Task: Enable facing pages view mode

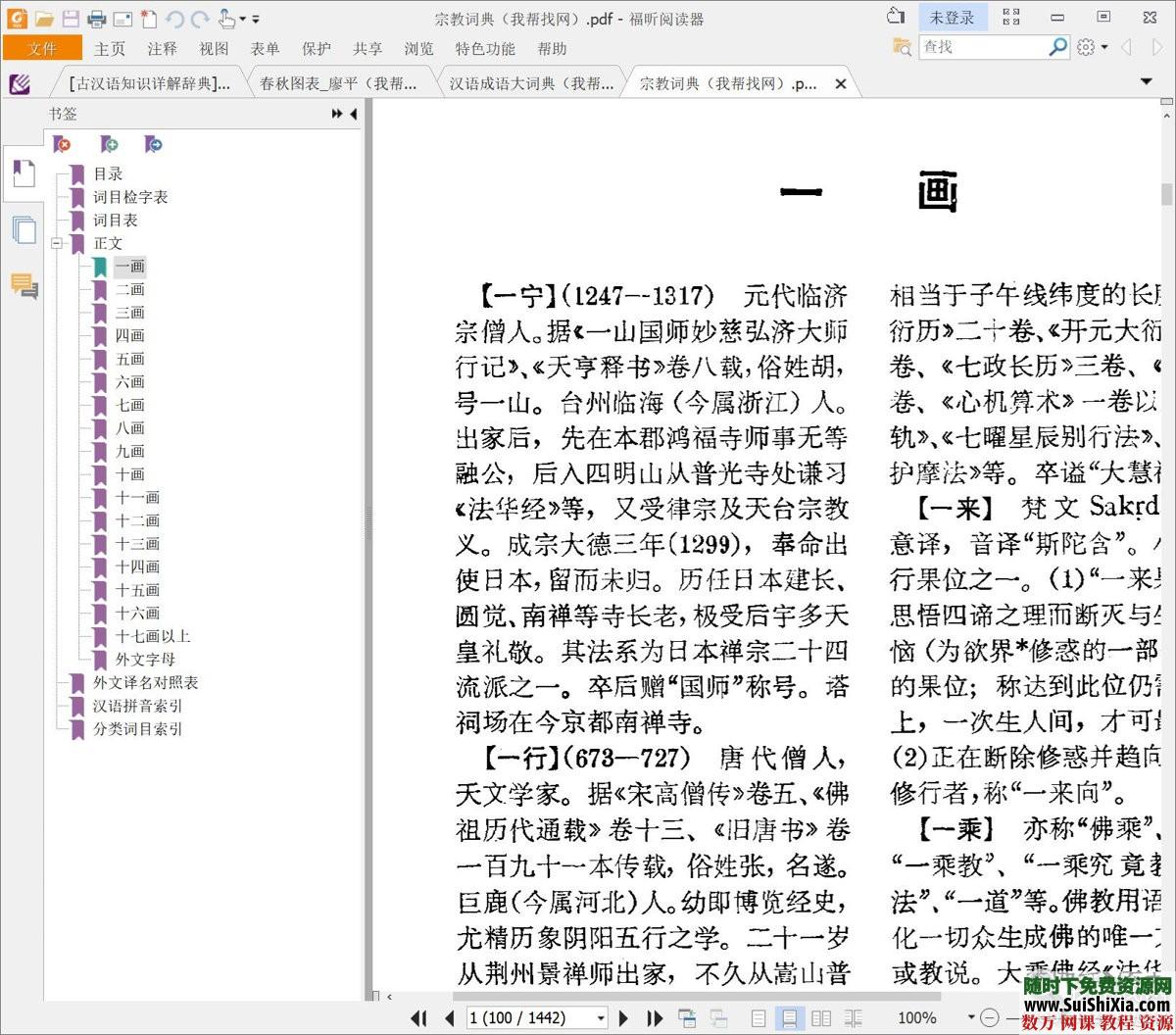Action: click(x=821, y=1017)
